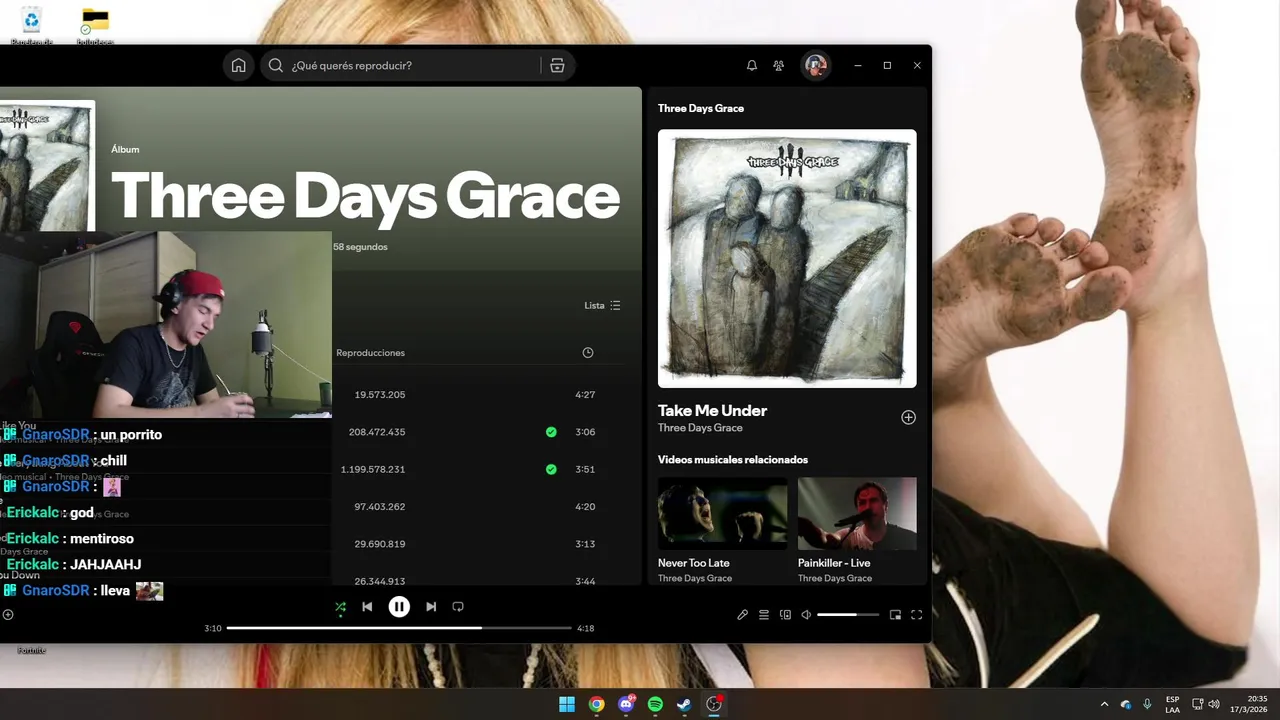
Task: Open the ESP LAA language switcher
Action: [x=1172, y=704]
